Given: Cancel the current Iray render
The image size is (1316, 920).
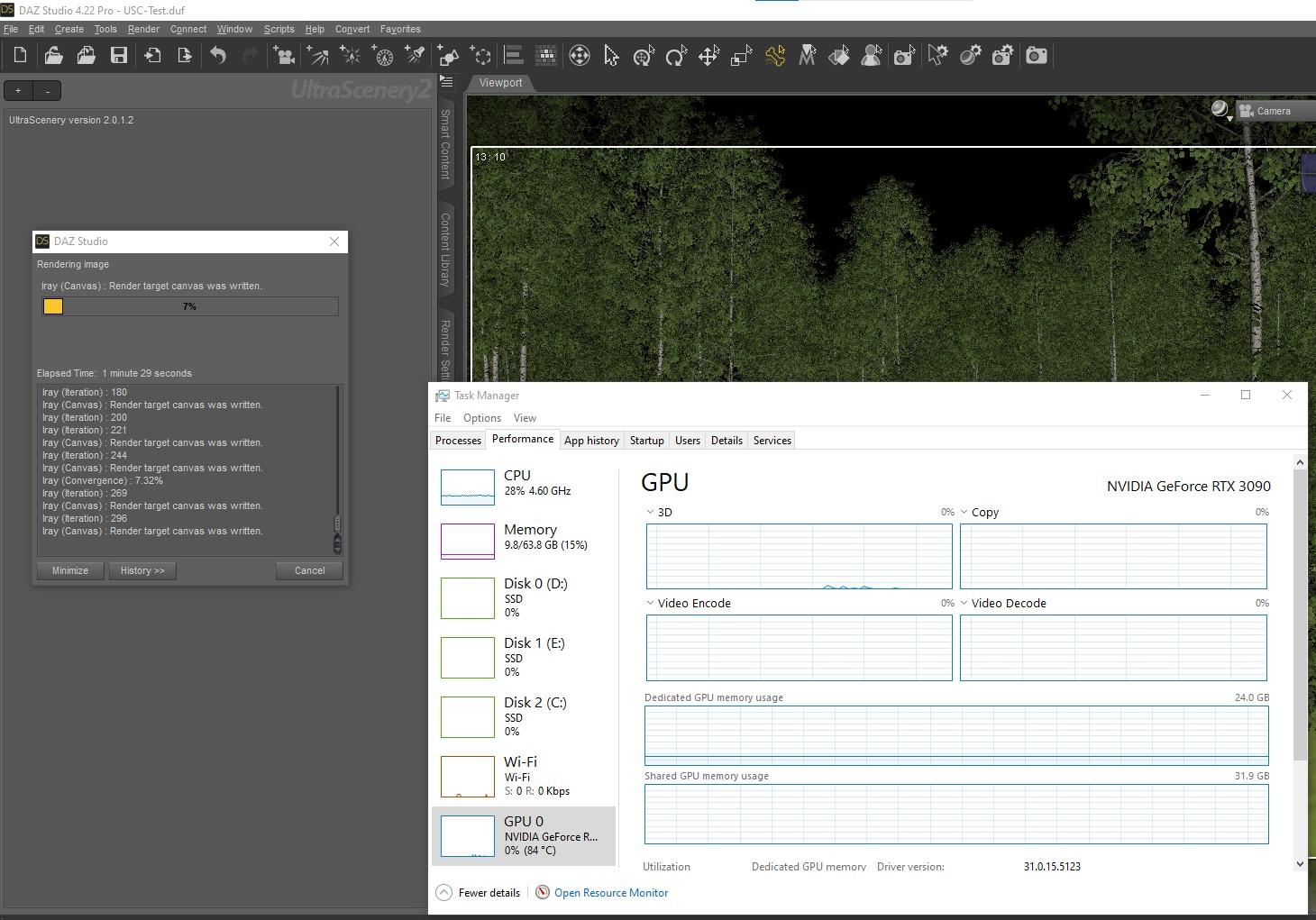Looking at the screenshot, I should (x=309, y=570).
